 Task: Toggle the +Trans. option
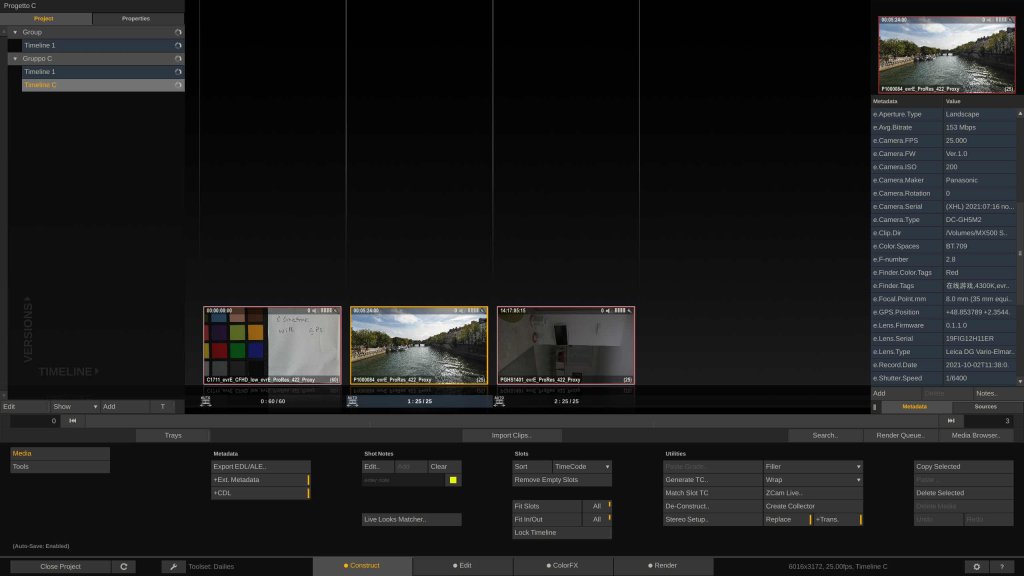pyautogui.click(x=838, y=519)
